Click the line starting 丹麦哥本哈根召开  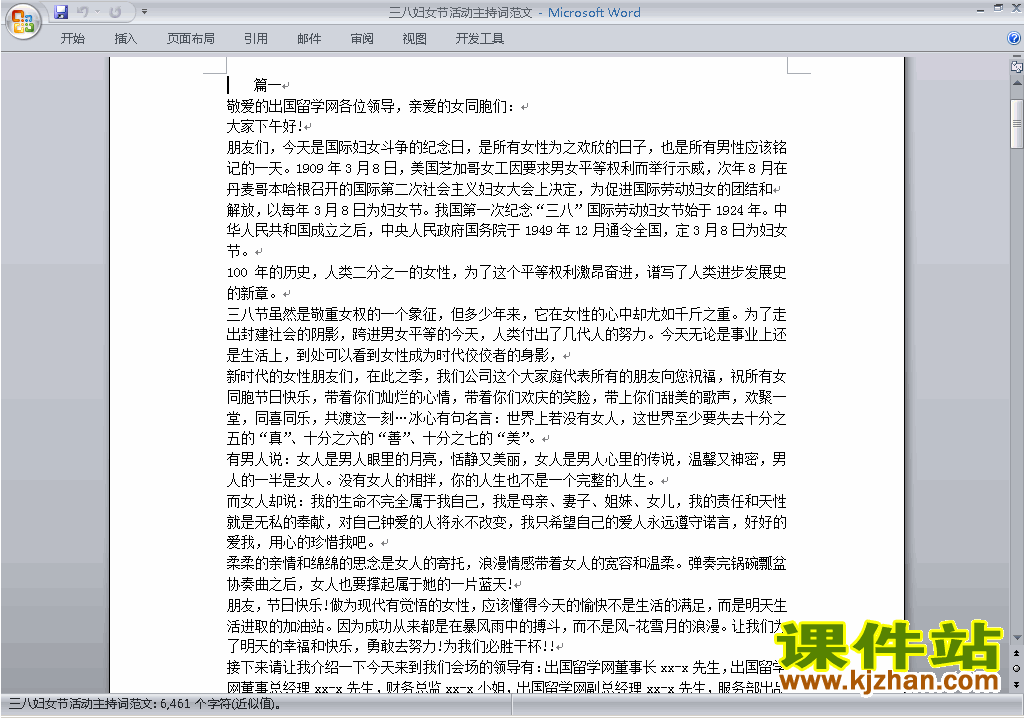click(x=500, y=189)
